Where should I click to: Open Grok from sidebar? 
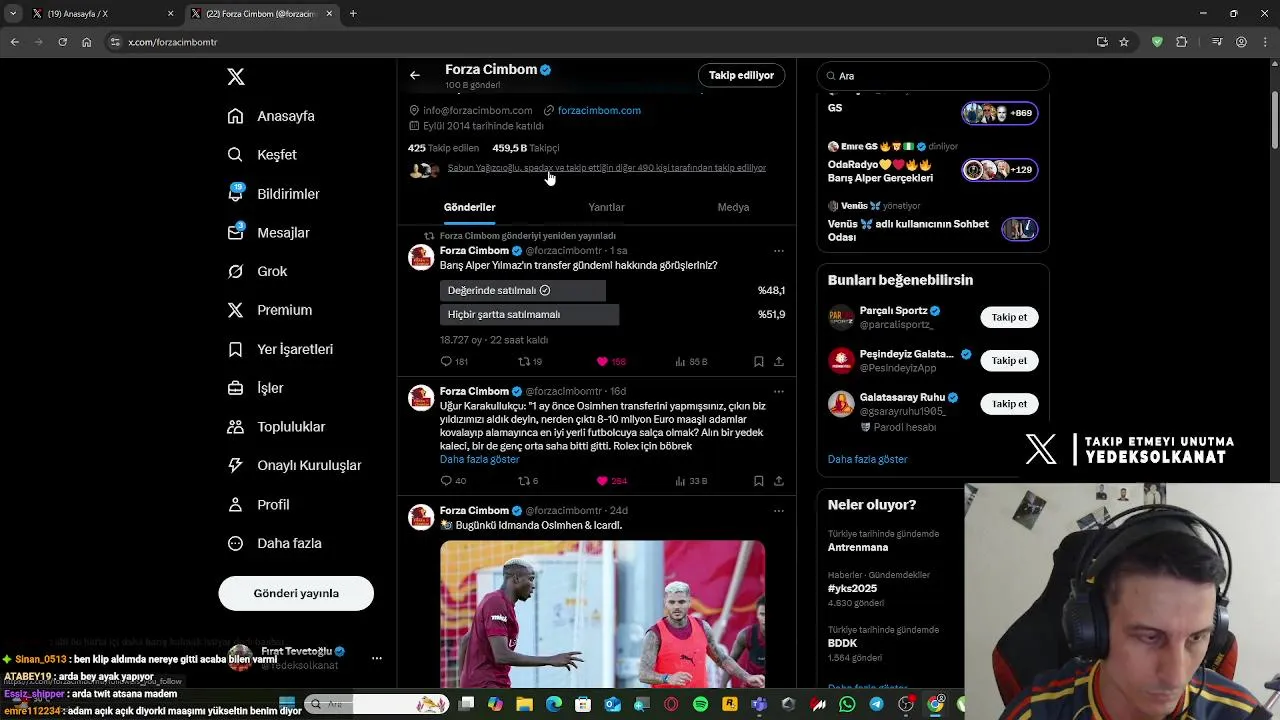click(257, 271)
